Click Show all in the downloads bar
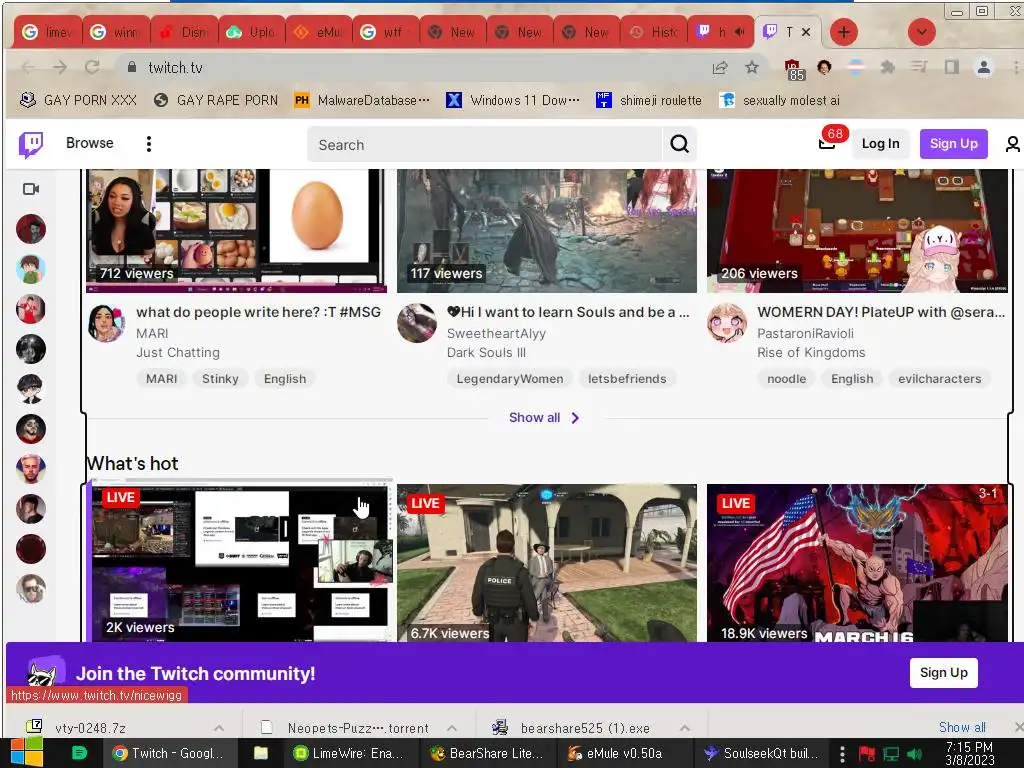 962,727
